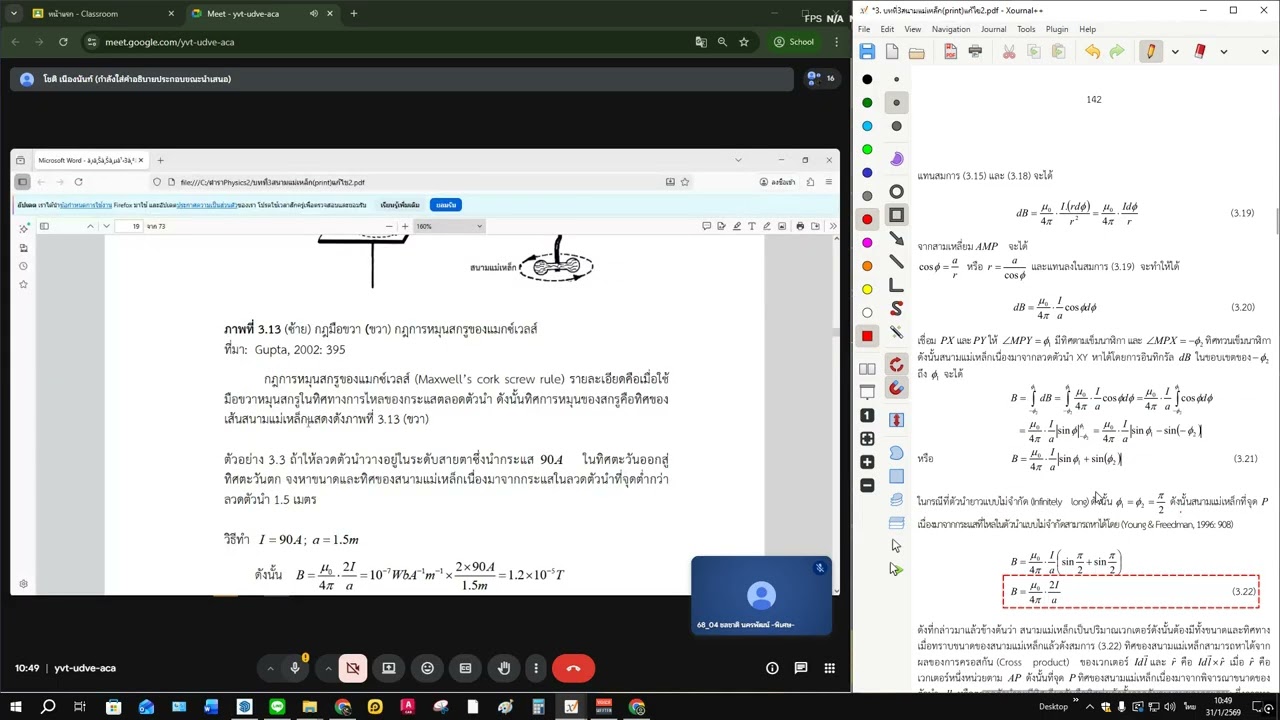The image size is (1280, 720).
Task: Open the Meet chat panel
Action: coord(801,668)
